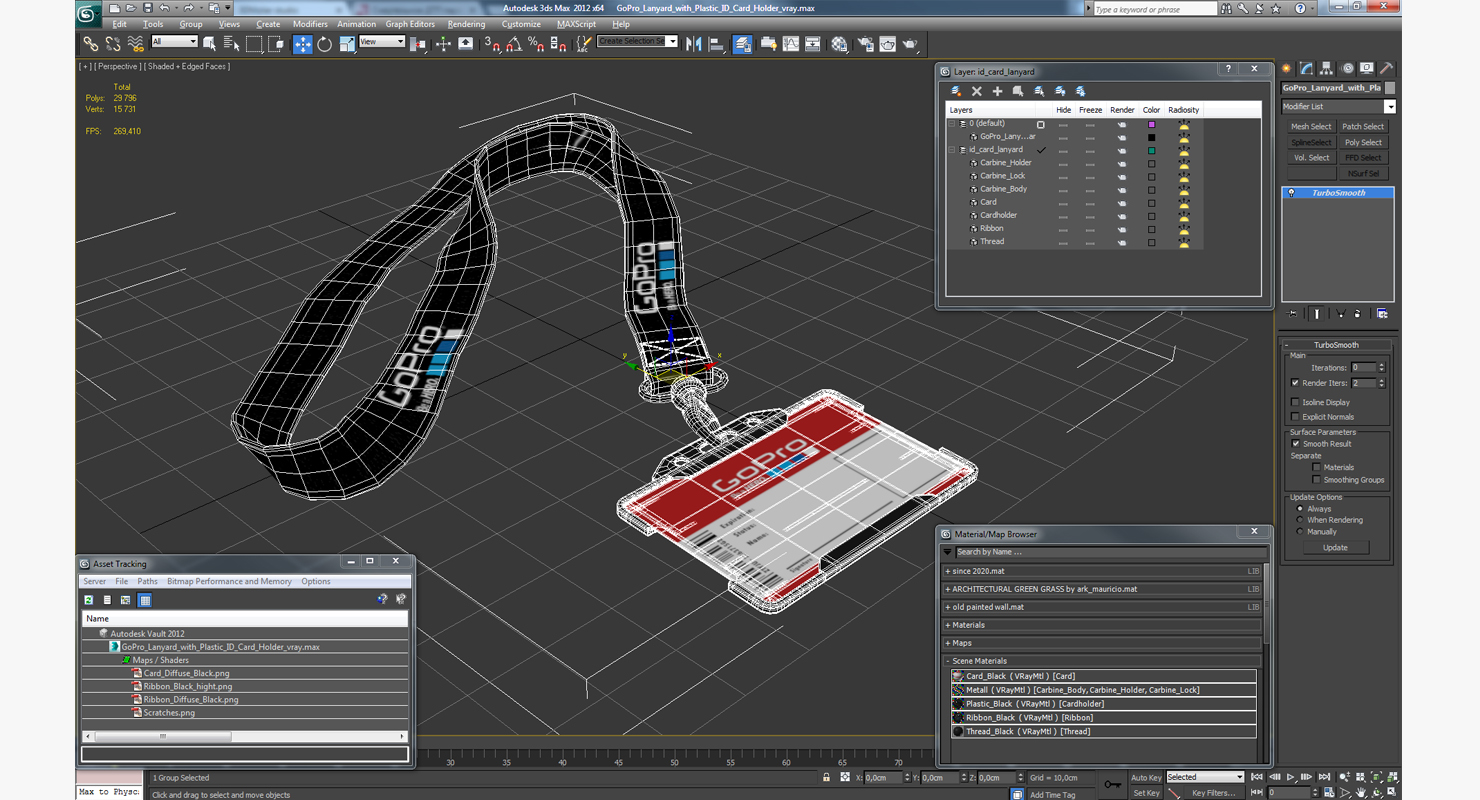Collapse id_card_lanyard layer tree
Screen dimensions: 1480x800
click(952, 150)
